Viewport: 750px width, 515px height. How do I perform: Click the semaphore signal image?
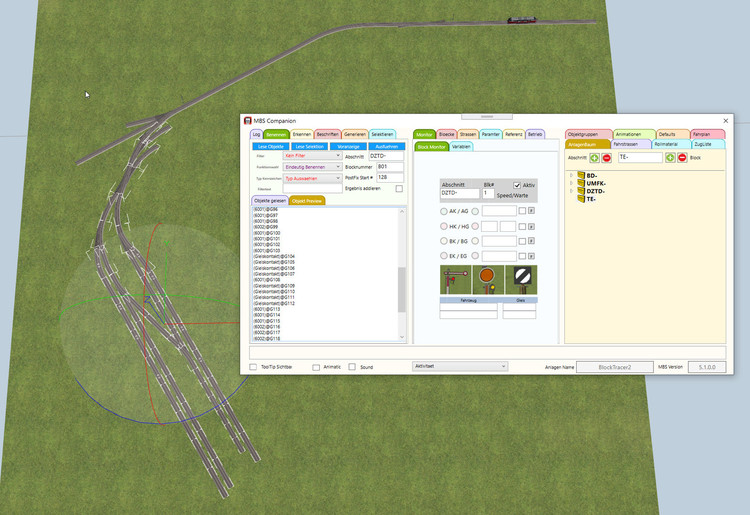[454, 279]
